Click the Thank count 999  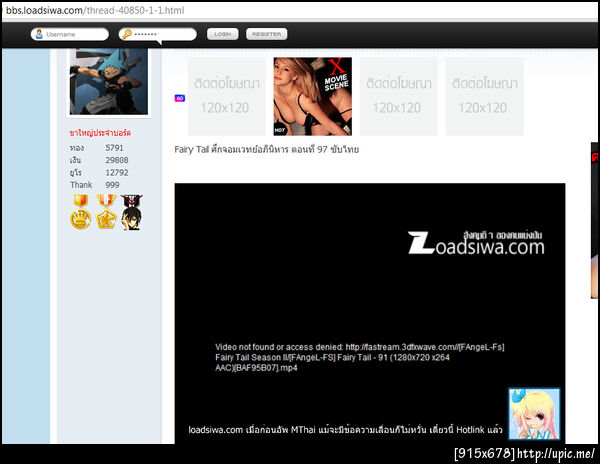112,185
